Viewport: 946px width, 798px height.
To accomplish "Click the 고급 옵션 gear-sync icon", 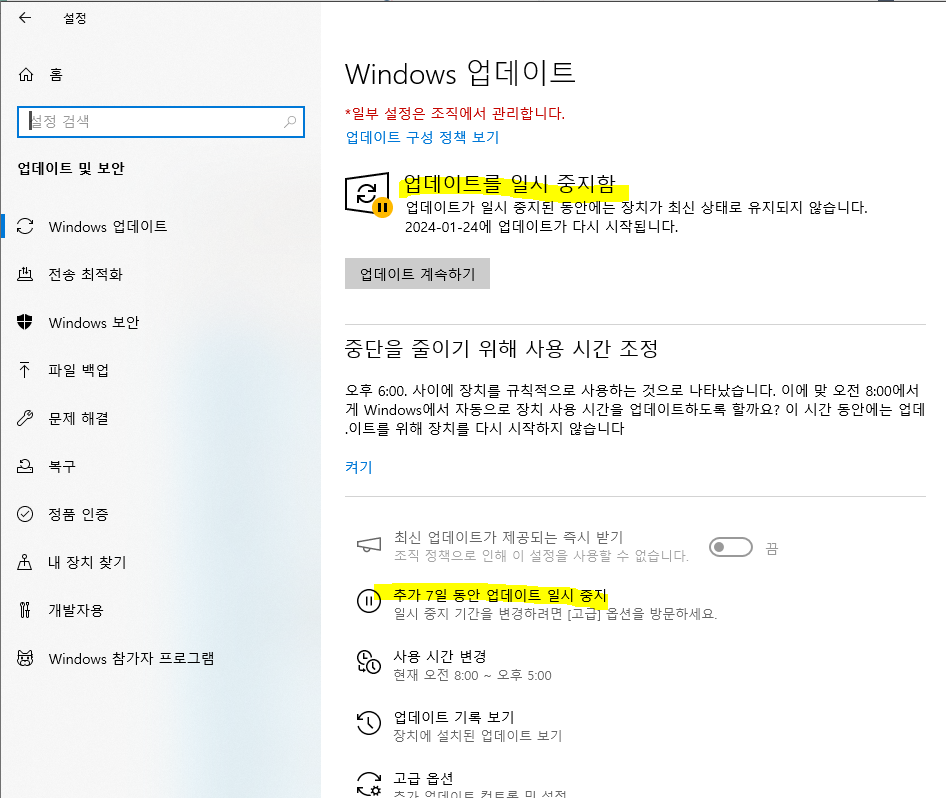I will click(369, 784).
